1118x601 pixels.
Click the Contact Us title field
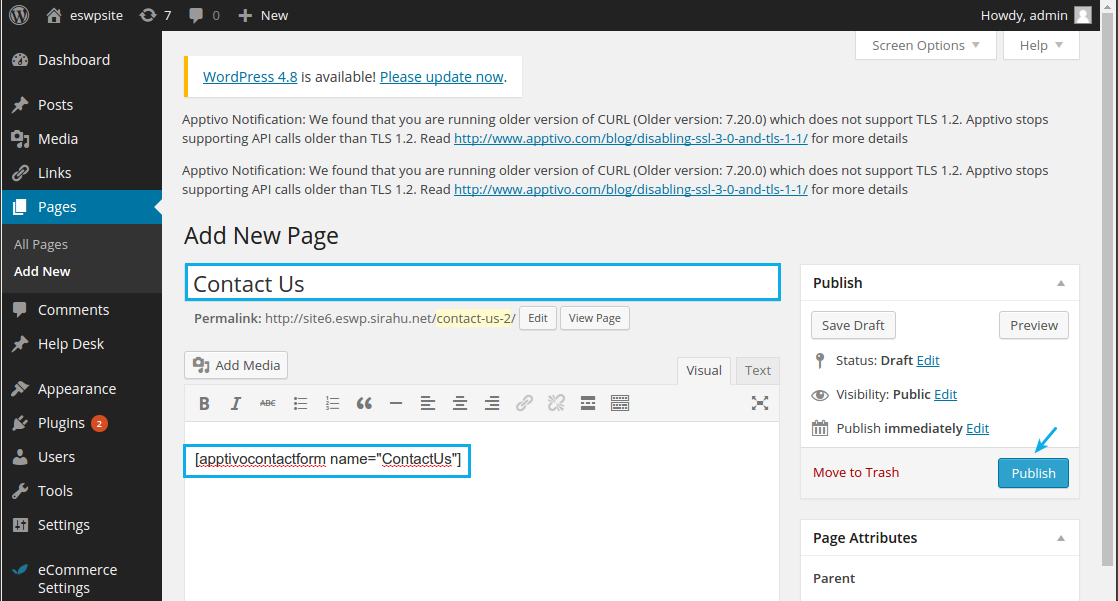(x=482, y=283)
